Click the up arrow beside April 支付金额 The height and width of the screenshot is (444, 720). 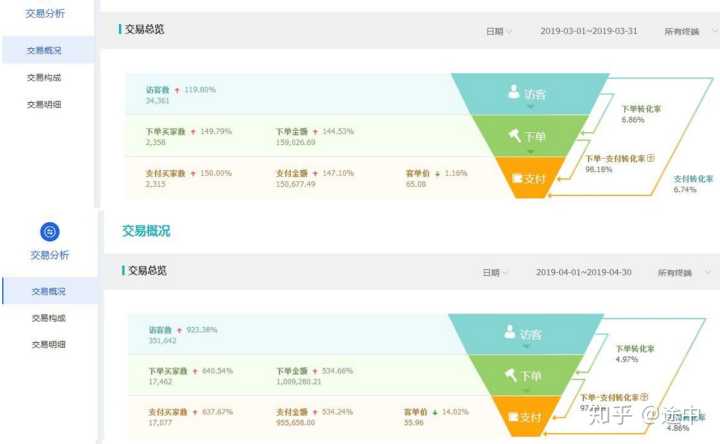(315, 412)
